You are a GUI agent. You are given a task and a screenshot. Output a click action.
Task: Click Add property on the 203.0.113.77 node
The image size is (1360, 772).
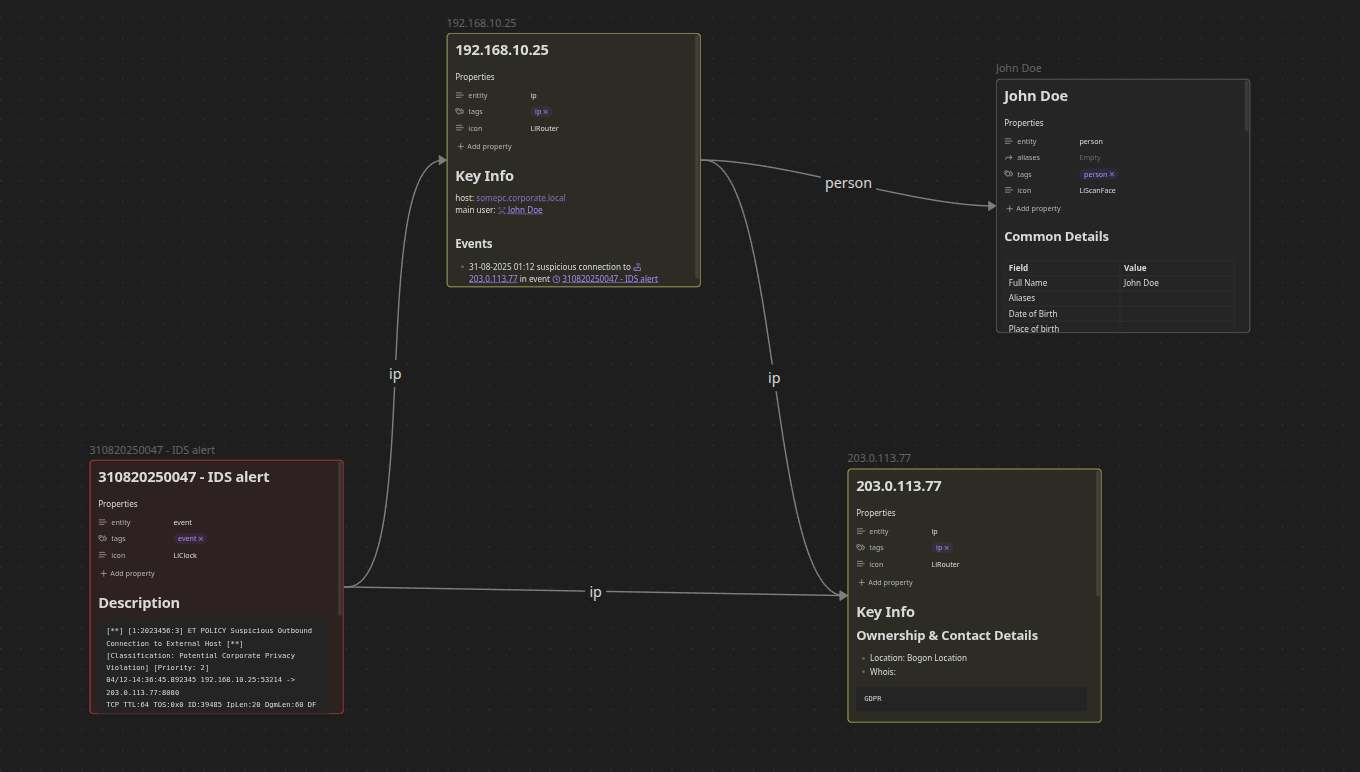tap(885, 582)
